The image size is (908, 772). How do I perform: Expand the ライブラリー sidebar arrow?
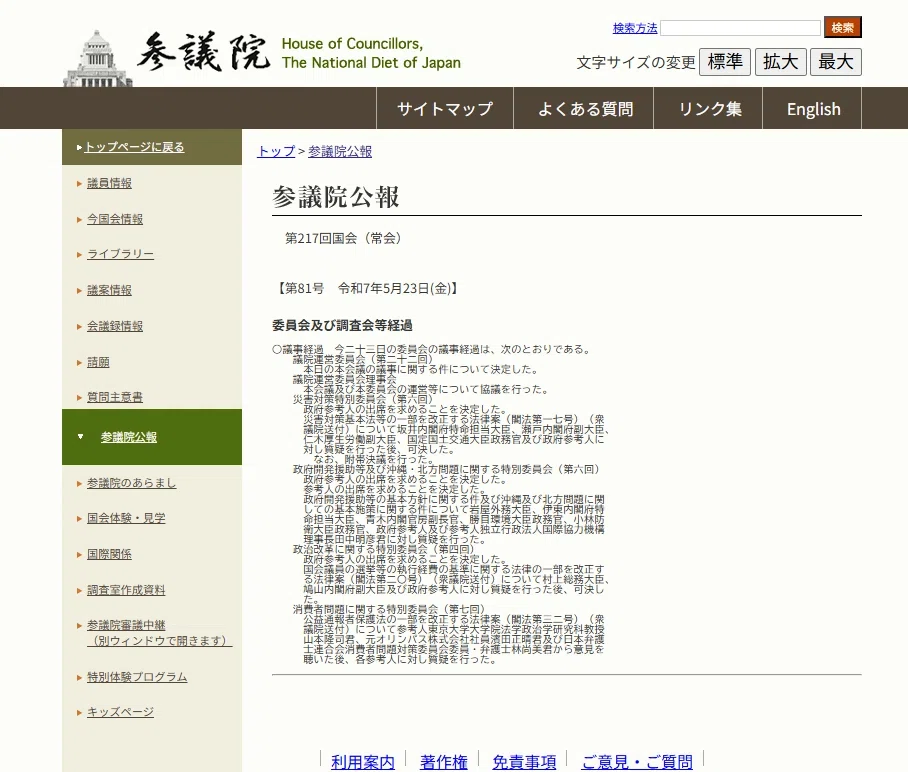tap(79, 254)
